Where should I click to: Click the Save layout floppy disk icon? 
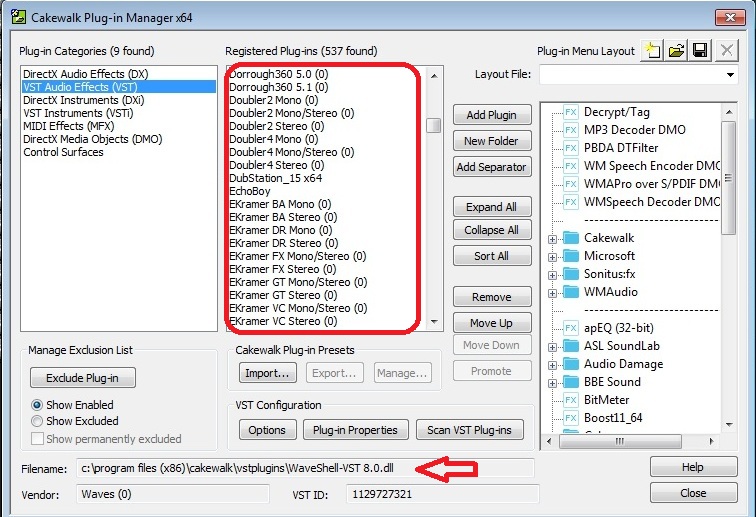coord(701,50)
